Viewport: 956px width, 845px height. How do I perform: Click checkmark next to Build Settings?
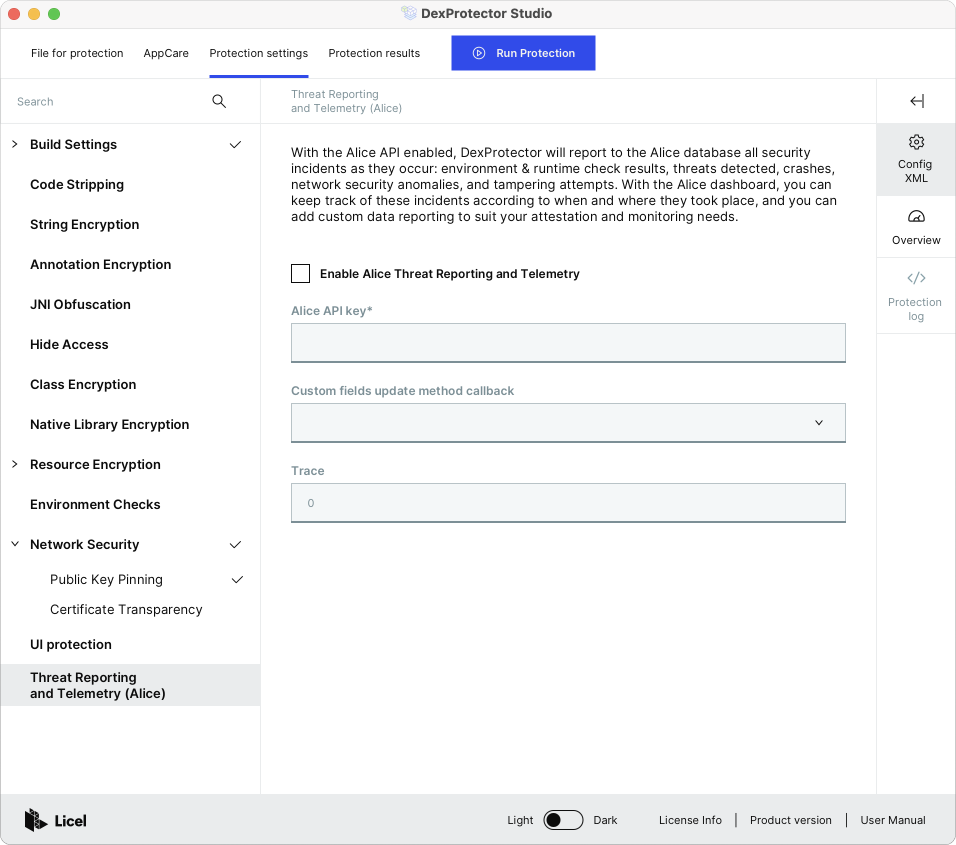click(235, 144)
